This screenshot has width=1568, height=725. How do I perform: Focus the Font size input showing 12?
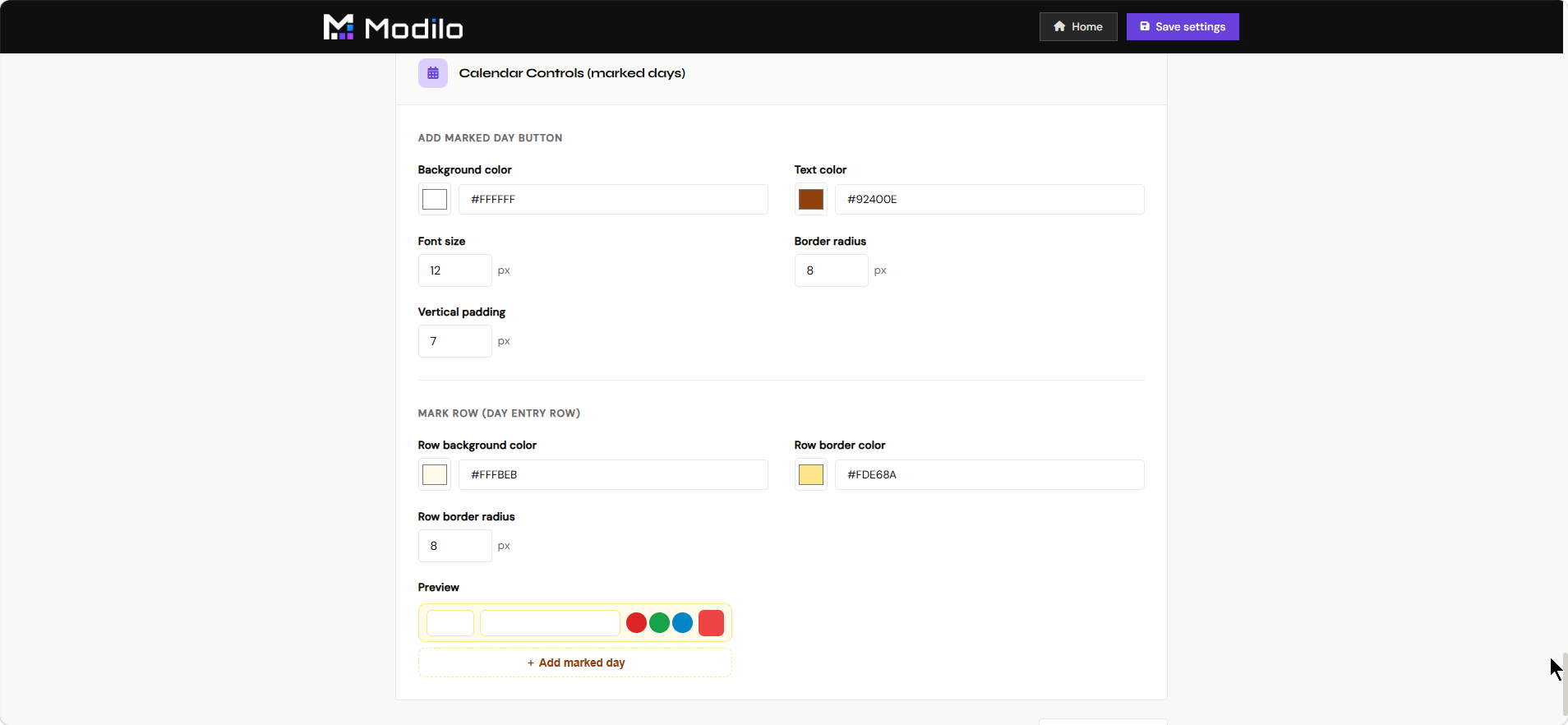[455, 270]
